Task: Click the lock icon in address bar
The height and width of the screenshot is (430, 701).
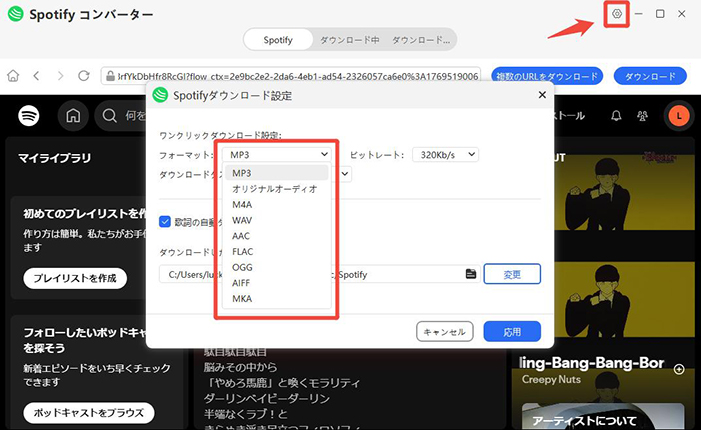Action: (110, 76)
